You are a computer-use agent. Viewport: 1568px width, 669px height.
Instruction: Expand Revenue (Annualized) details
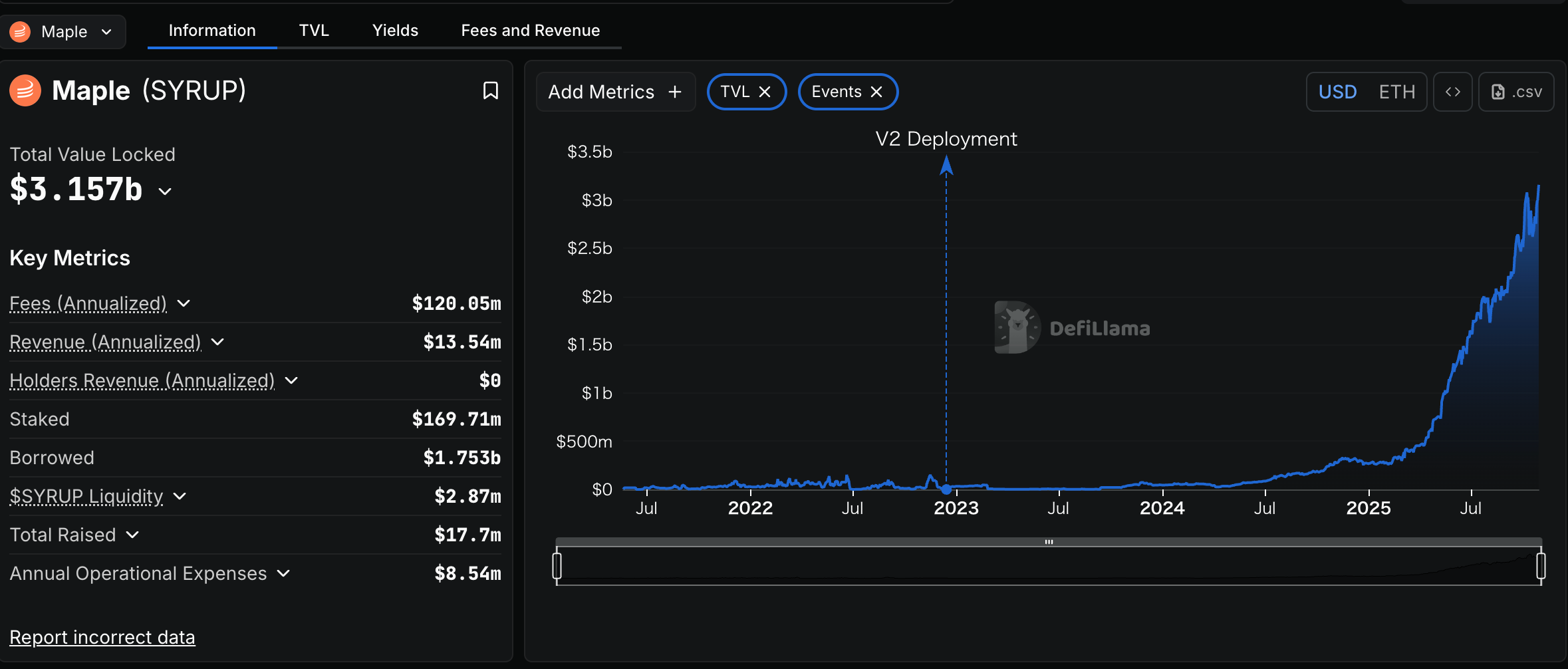(x=217, y=342)
